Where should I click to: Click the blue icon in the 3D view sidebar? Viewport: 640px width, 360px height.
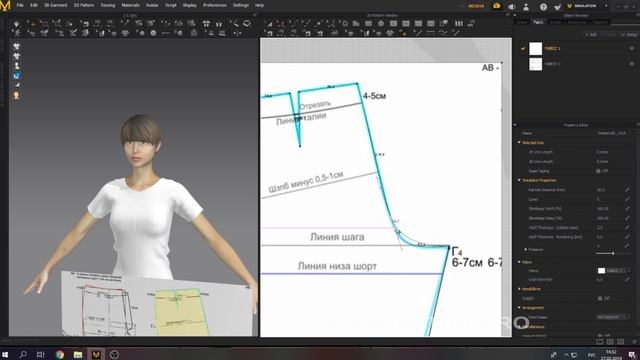click(16, 76)
